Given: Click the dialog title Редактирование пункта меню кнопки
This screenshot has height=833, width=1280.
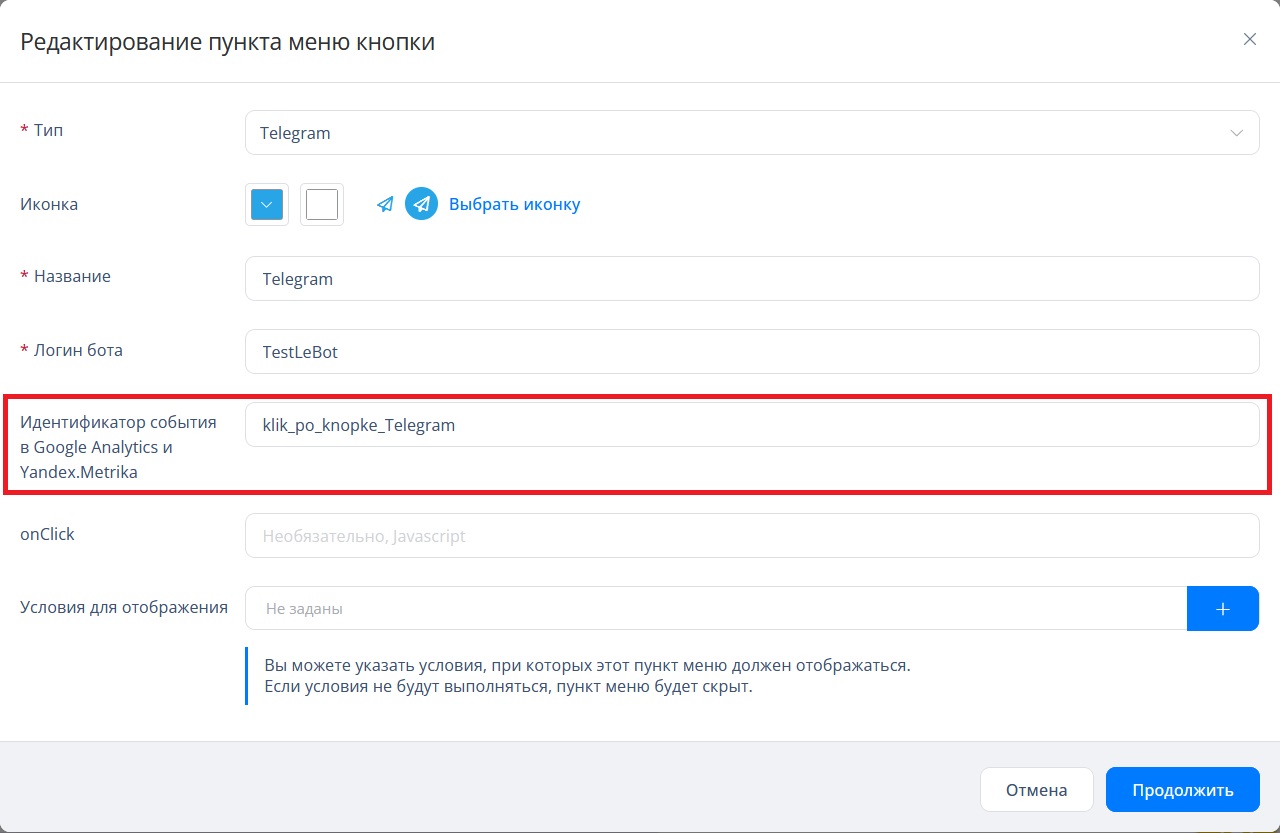Looking at the screenshot, I should click(227, 42).
